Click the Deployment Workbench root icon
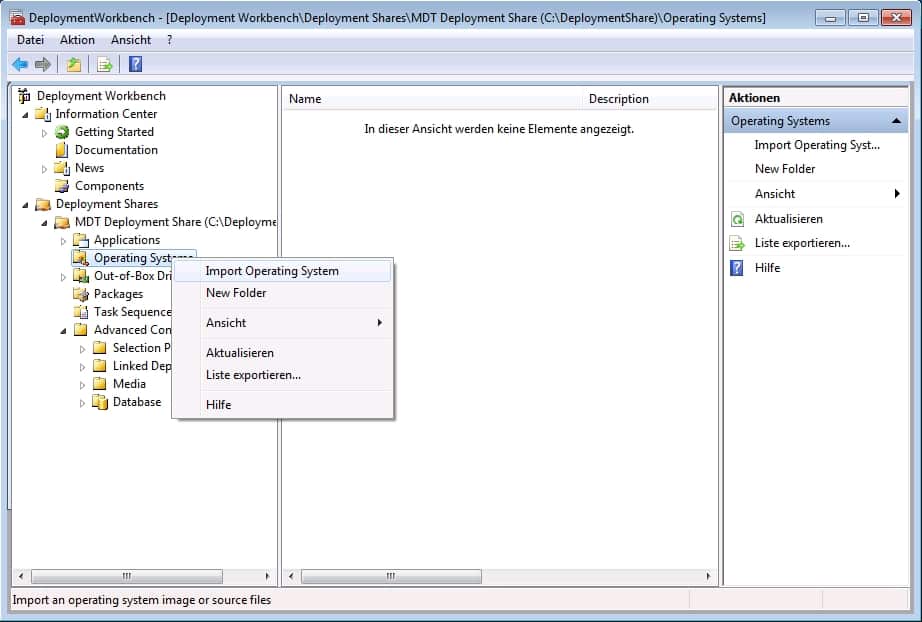The image size is (922, 622). click(24, 96)
